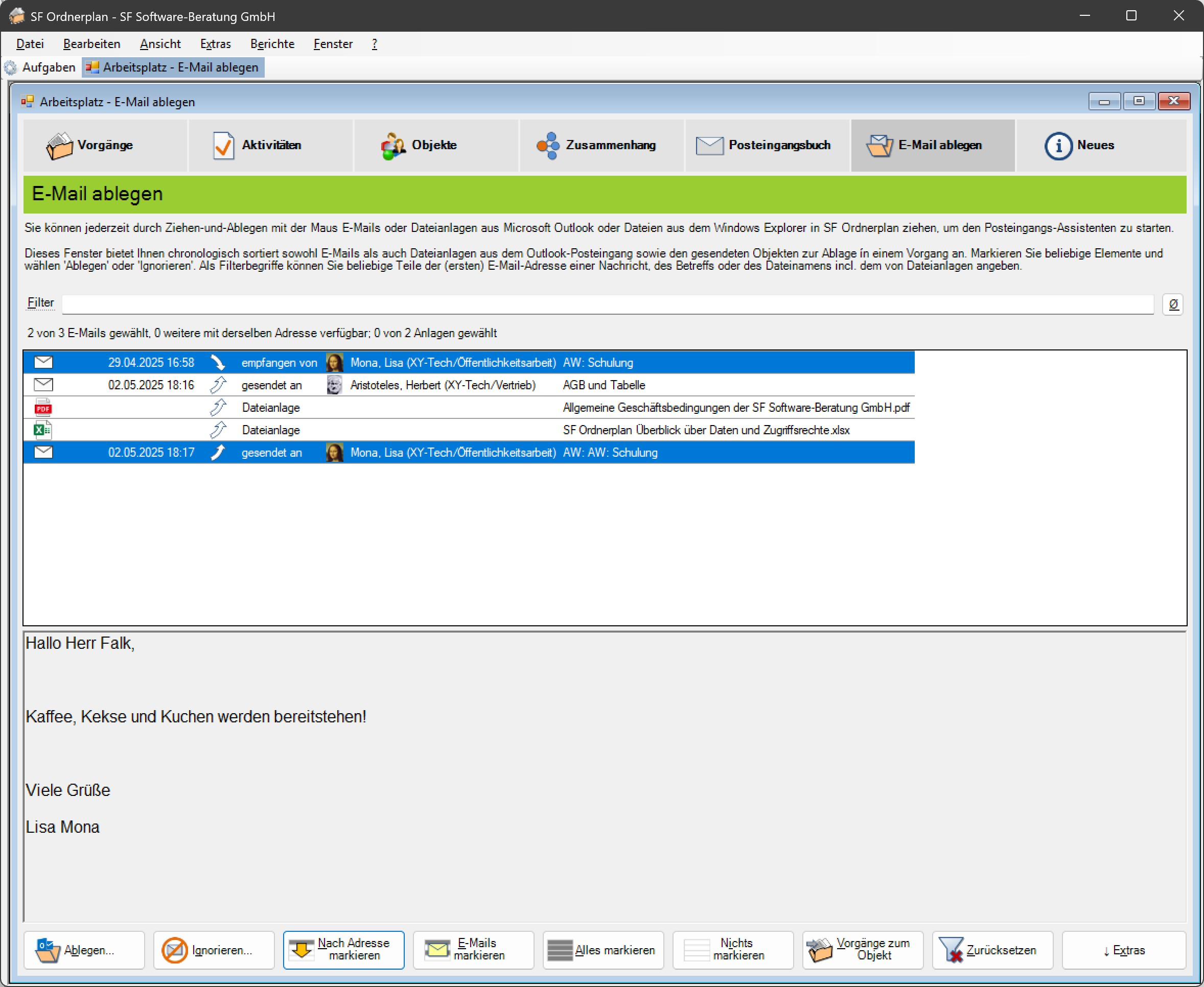The image size is (1204, 987).
Task: Click the Posteingangsbuch envelope icon
Action: [x=710, y=146]
